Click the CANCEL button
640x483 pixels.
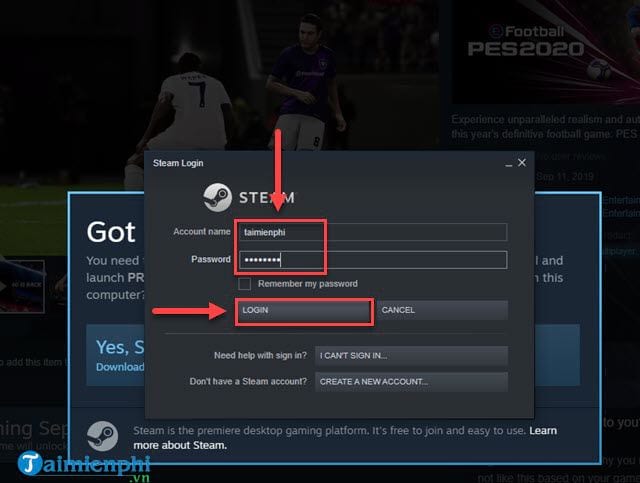tap(442, 310)
